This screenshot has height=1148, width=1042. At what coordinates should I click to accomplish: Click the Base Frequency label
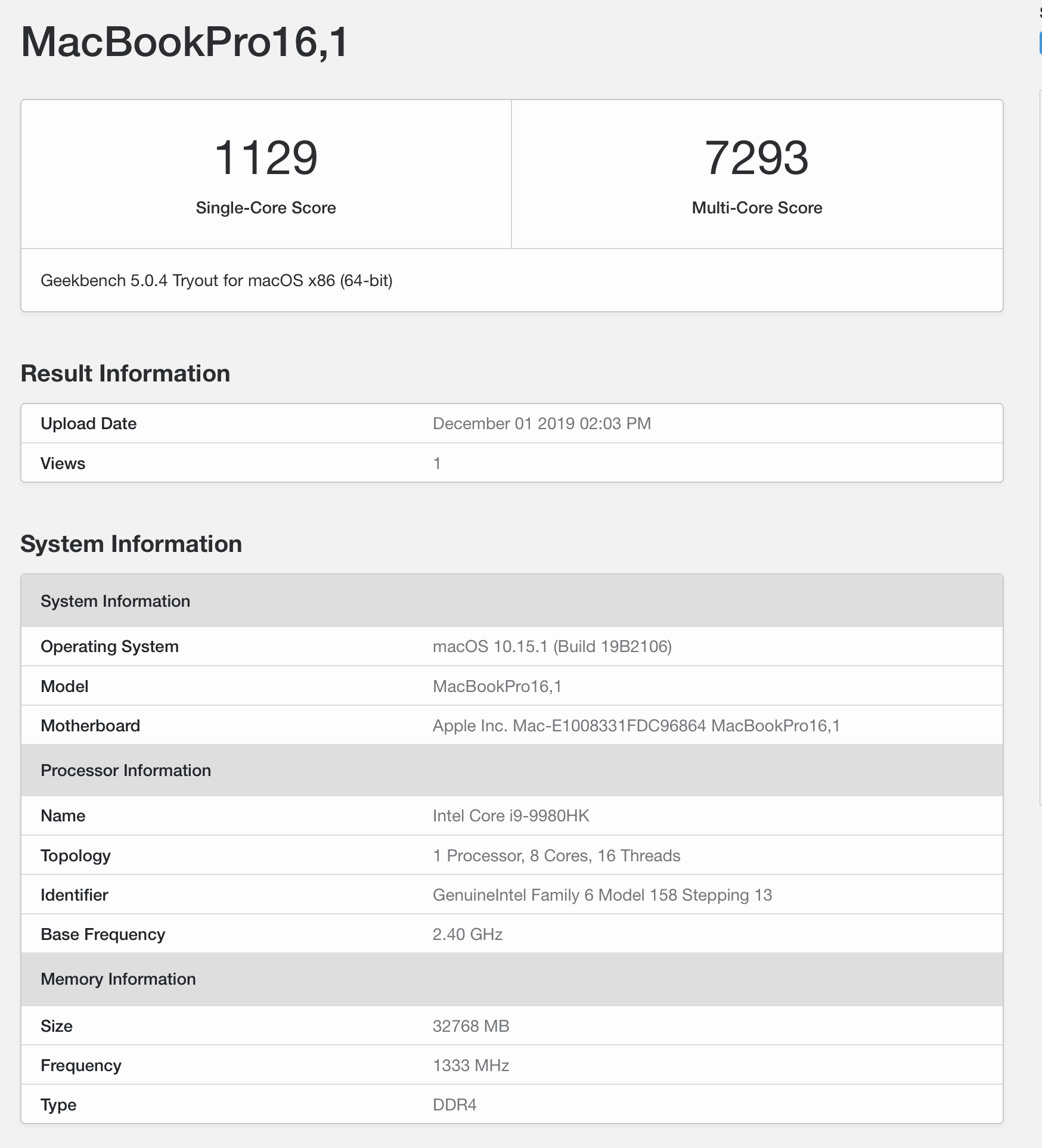(103, 935)
